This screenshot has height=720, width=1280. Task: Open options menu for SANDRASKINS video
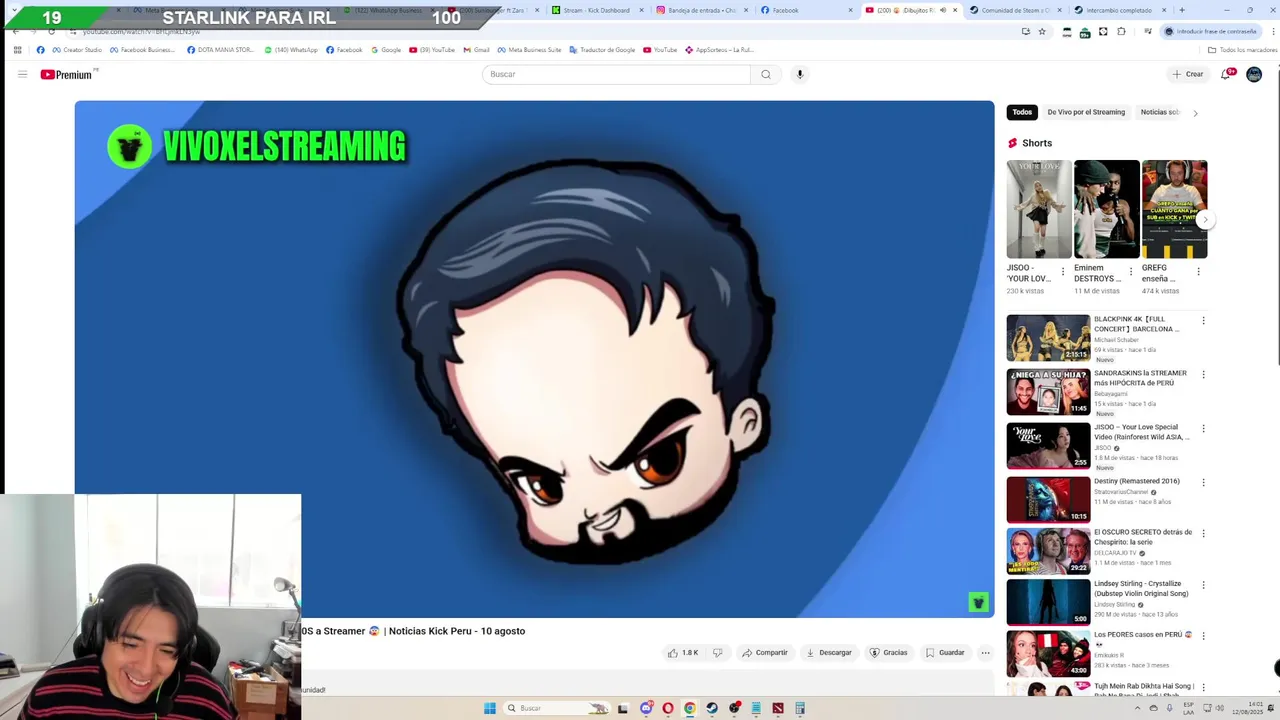[1203, 375]
